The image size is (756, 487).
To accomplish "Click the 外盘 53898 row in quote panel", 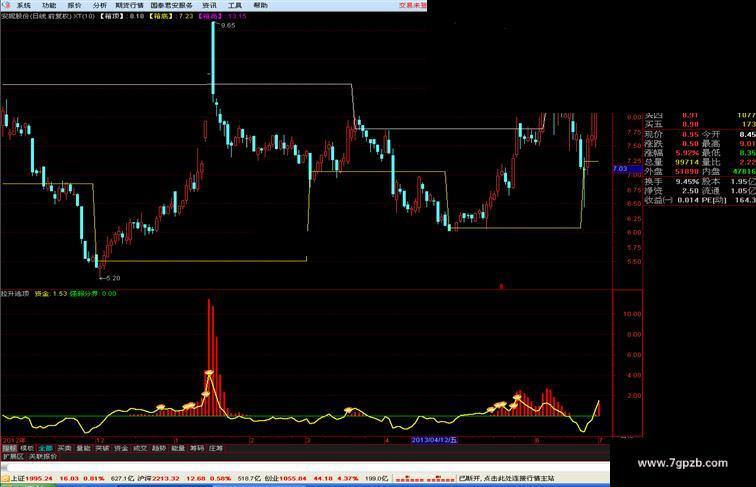I will [672, 171].
